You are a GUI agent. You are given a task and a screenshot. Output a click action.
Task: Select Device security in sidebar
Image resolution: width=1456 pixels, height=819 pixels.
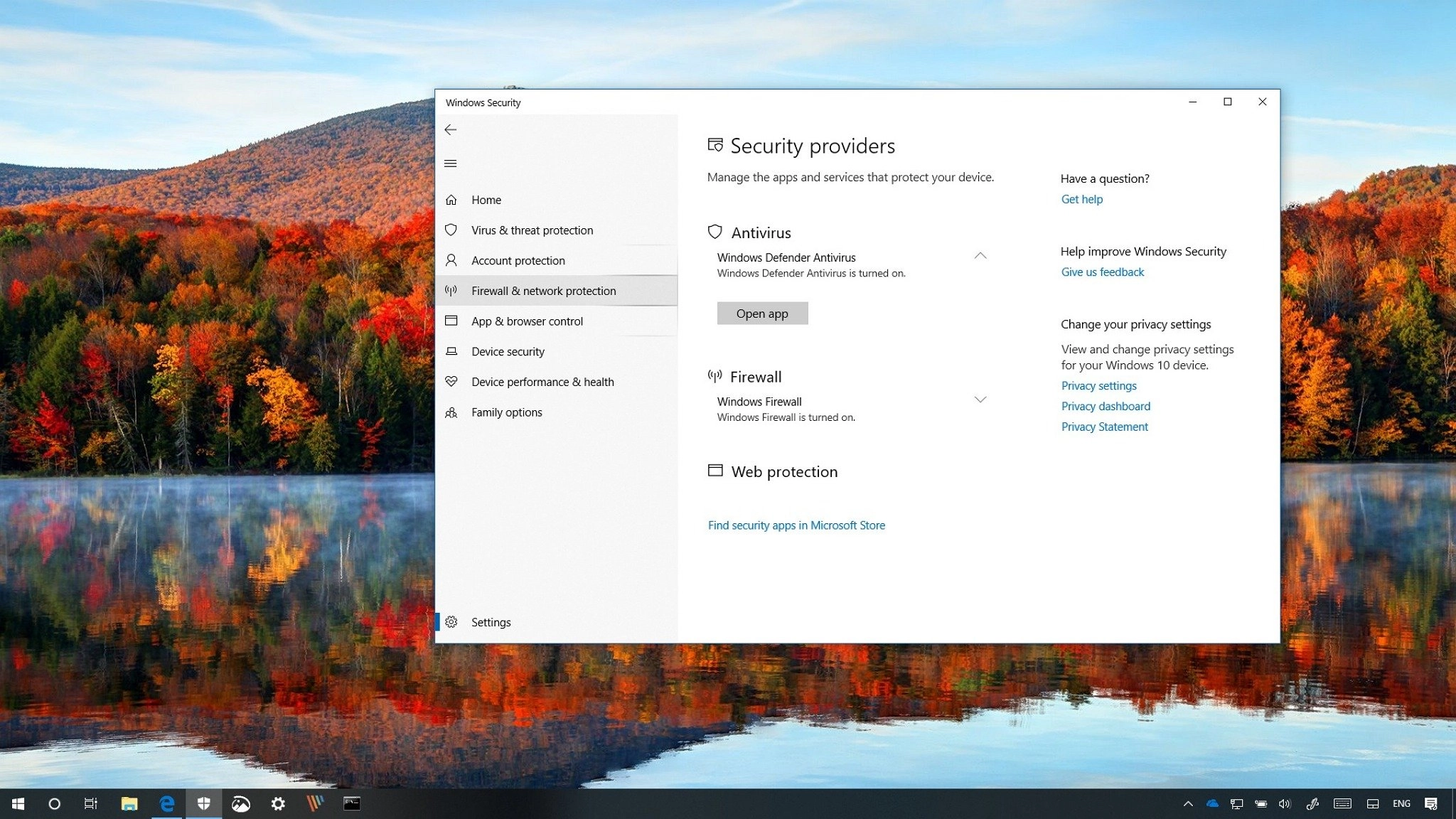tap(508, 352)
